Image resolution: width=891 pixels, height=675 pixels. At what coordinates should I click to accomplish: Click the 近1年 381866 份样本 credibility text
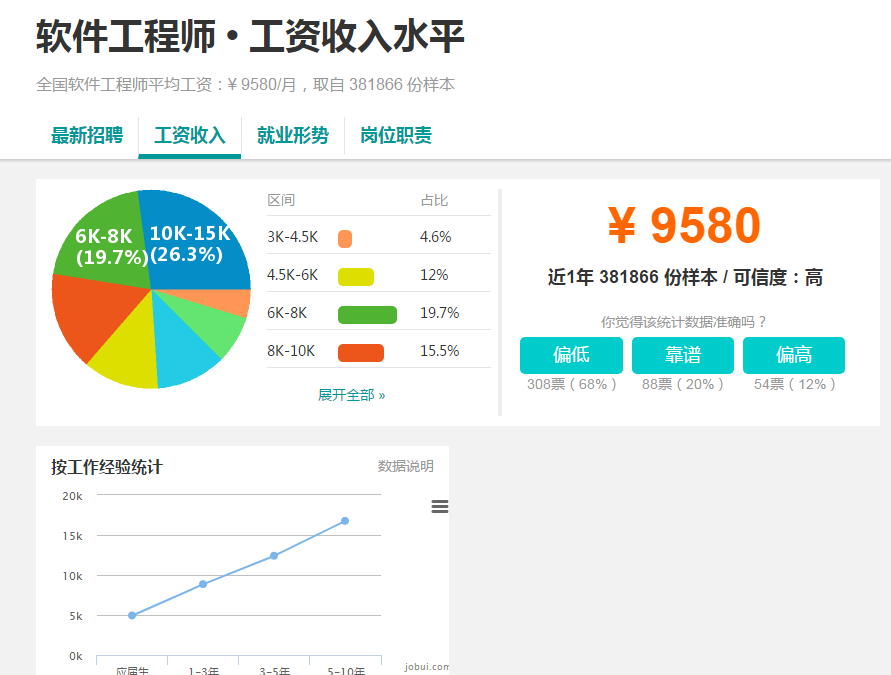coord(685,278)
